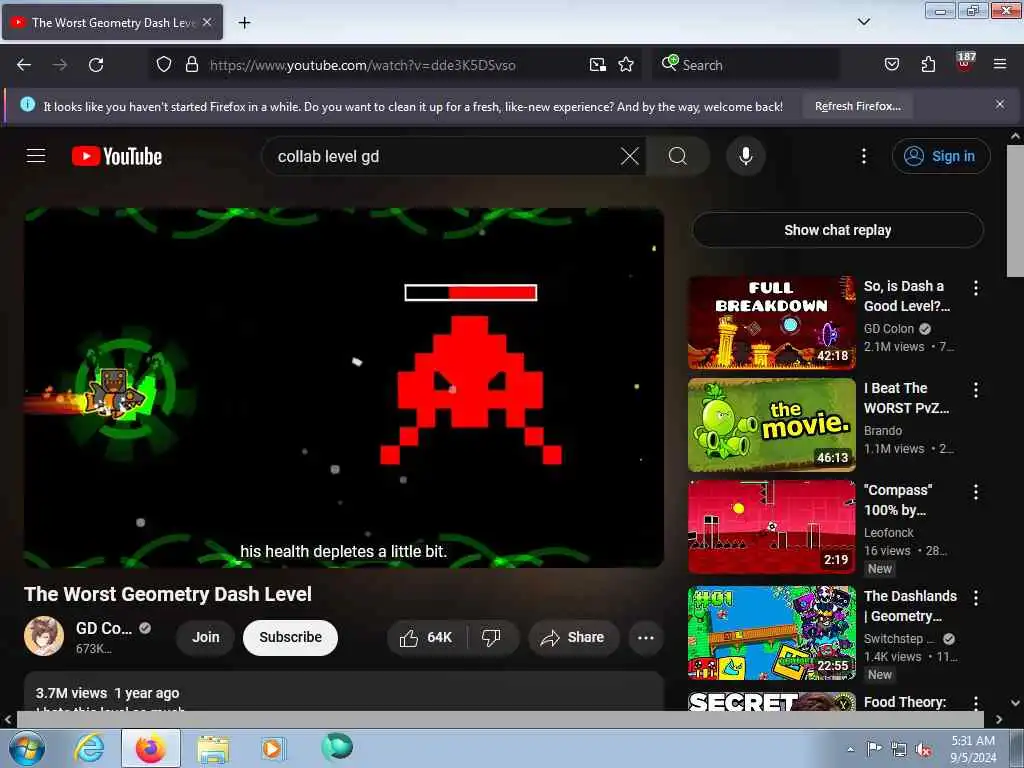Share the video

[x=573, y=637]
